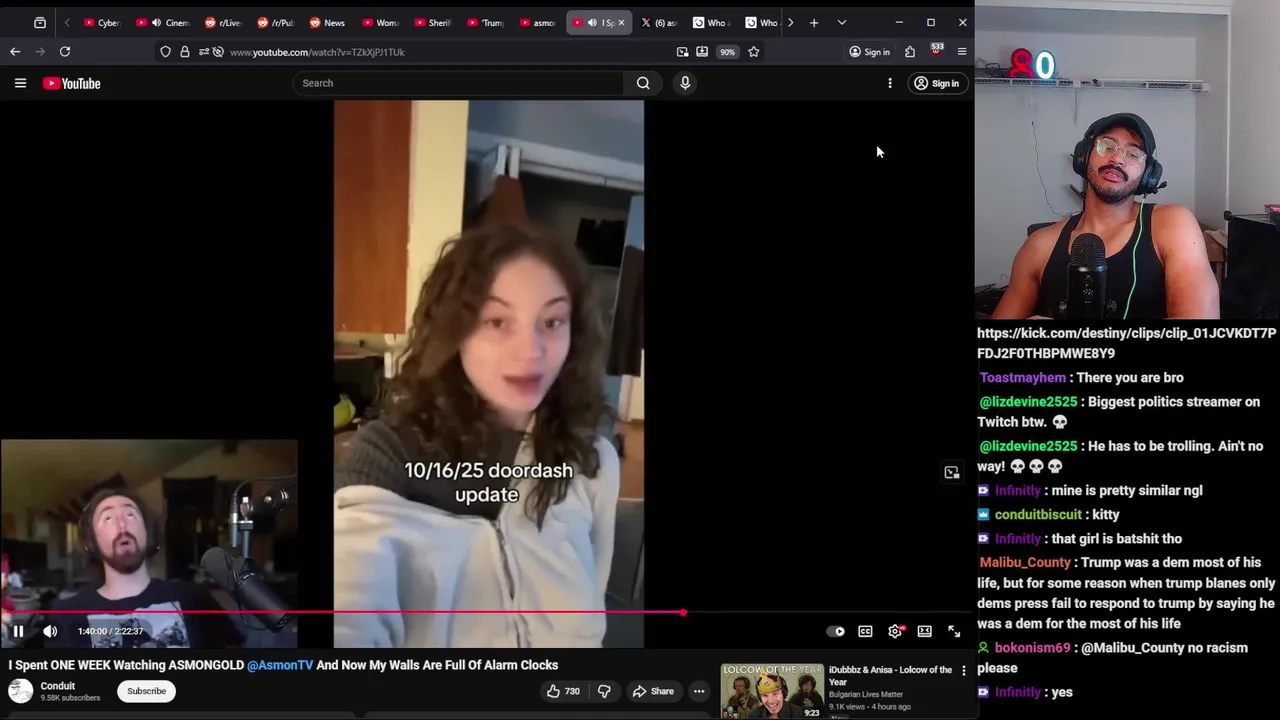Click the tracking protection shield icon
This screenshot has width=1280, height=720.
click(165, 52)
